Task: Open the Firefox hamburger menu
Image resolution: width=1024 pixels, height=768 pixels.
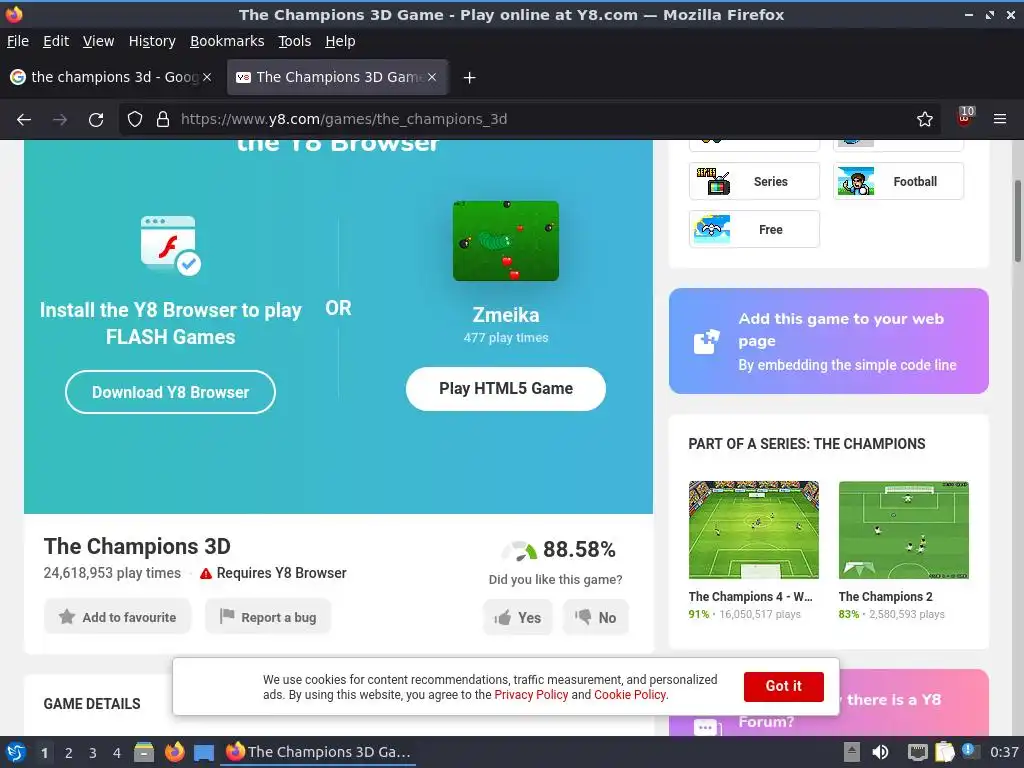Action: click(x=999, y=120)
